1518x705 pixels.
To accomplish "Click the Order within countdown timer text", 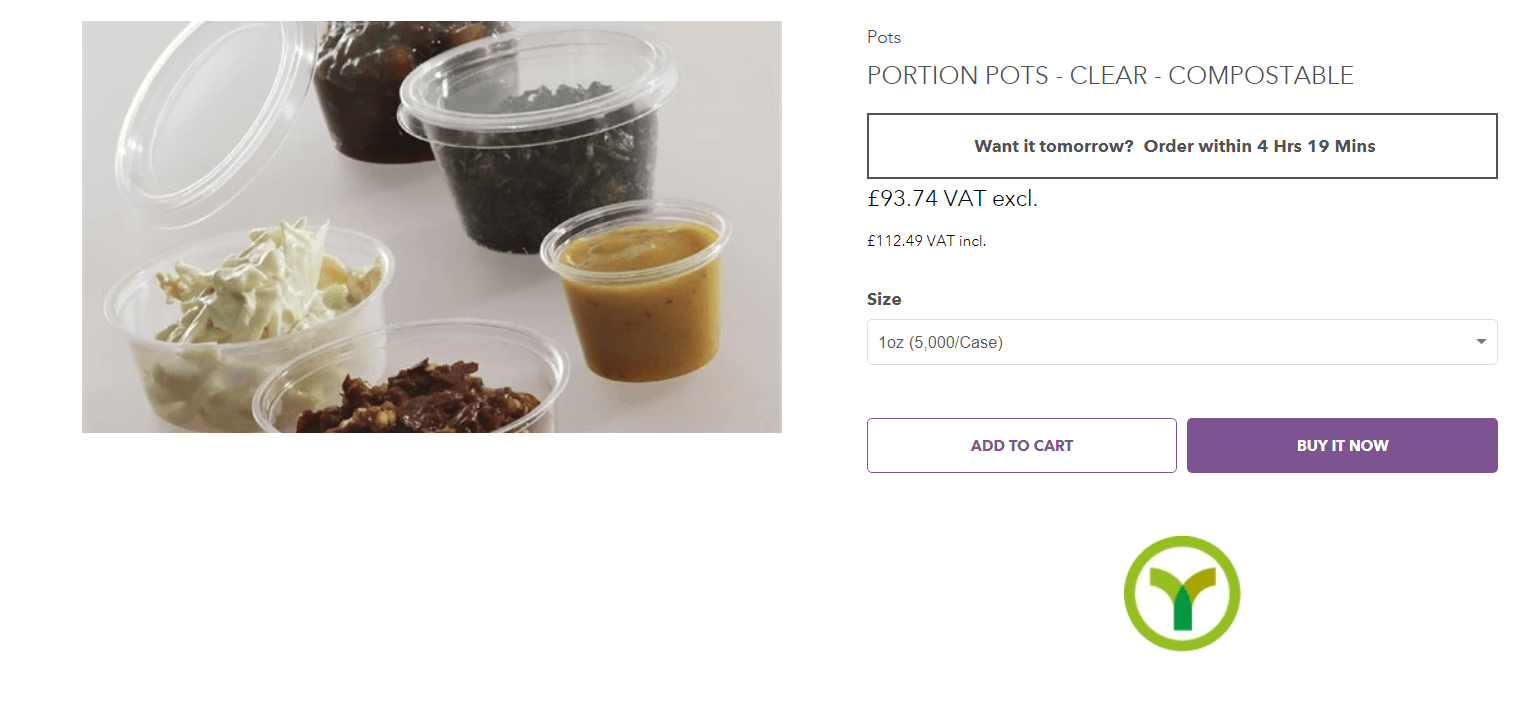I will (1259, 146).
